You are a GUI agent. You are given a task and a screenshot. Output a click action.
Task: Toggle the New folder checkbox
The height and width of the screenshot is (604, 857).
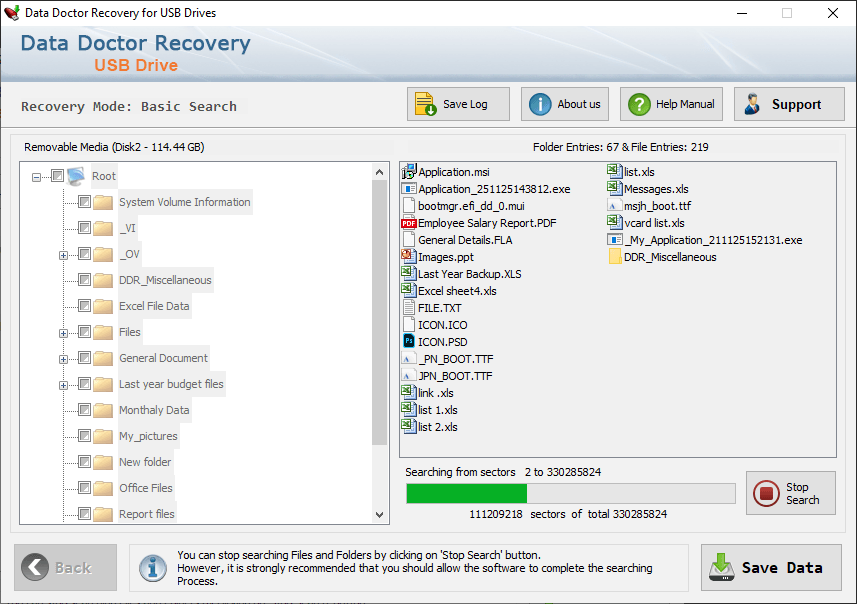point(84,462)
